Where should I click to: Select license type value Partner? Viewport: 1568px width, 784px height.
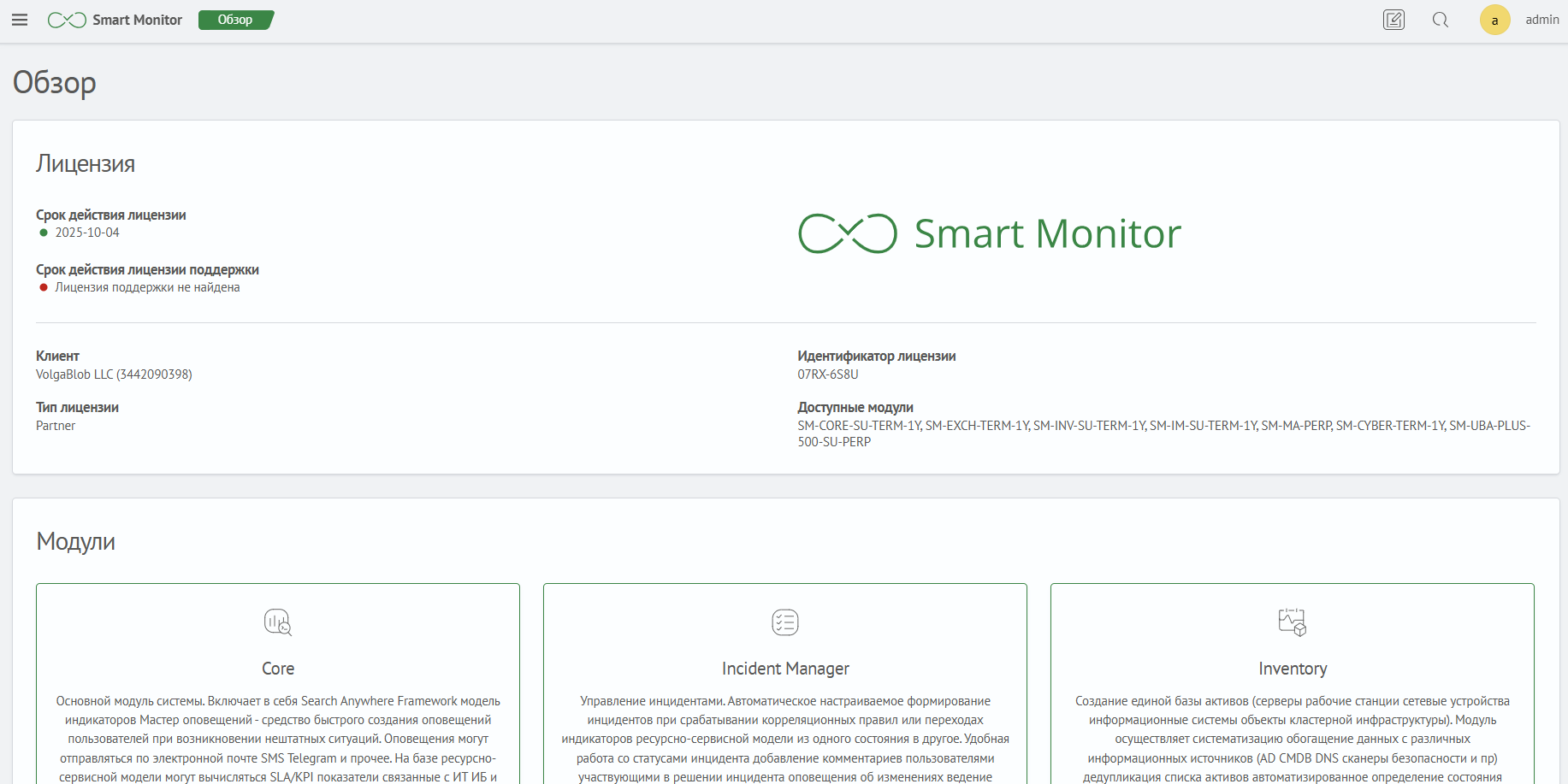coord(56,426)
